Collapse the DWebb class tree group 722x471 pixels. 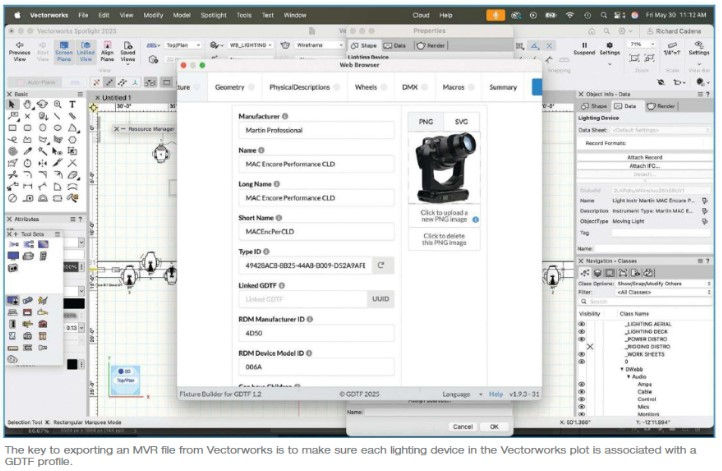[622, 369]
